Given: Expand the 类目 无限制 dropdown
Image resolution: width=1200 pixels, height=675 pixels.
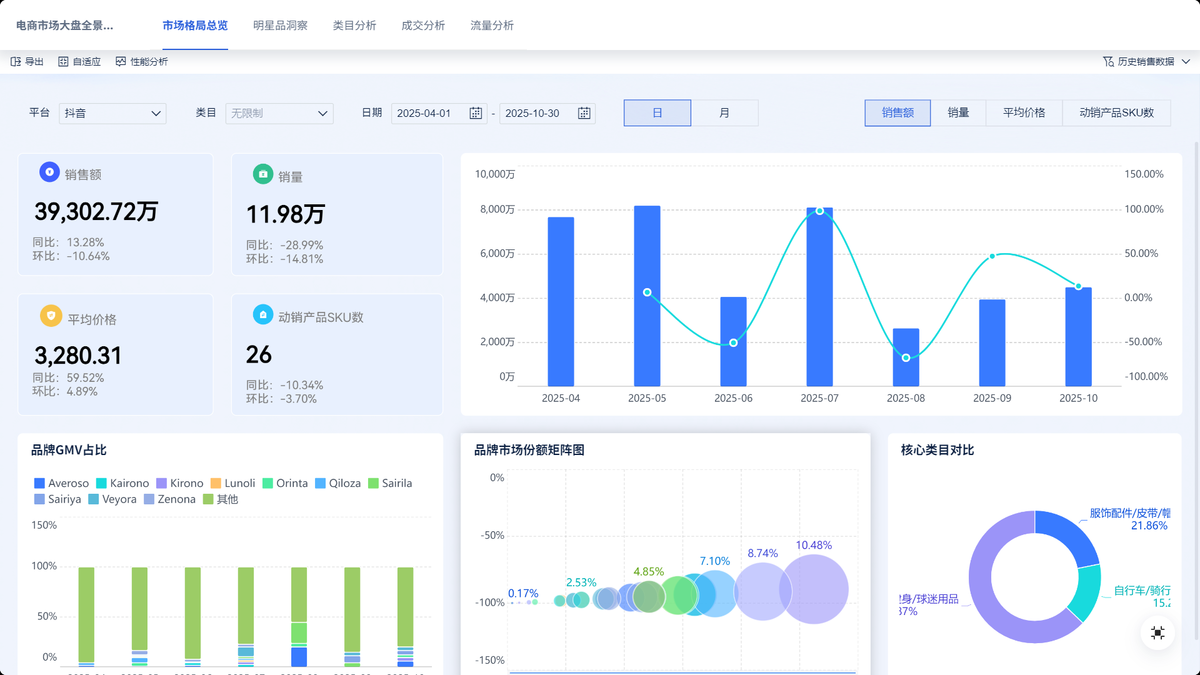Looking at the screenshot, I should click(x=279, y=113).
